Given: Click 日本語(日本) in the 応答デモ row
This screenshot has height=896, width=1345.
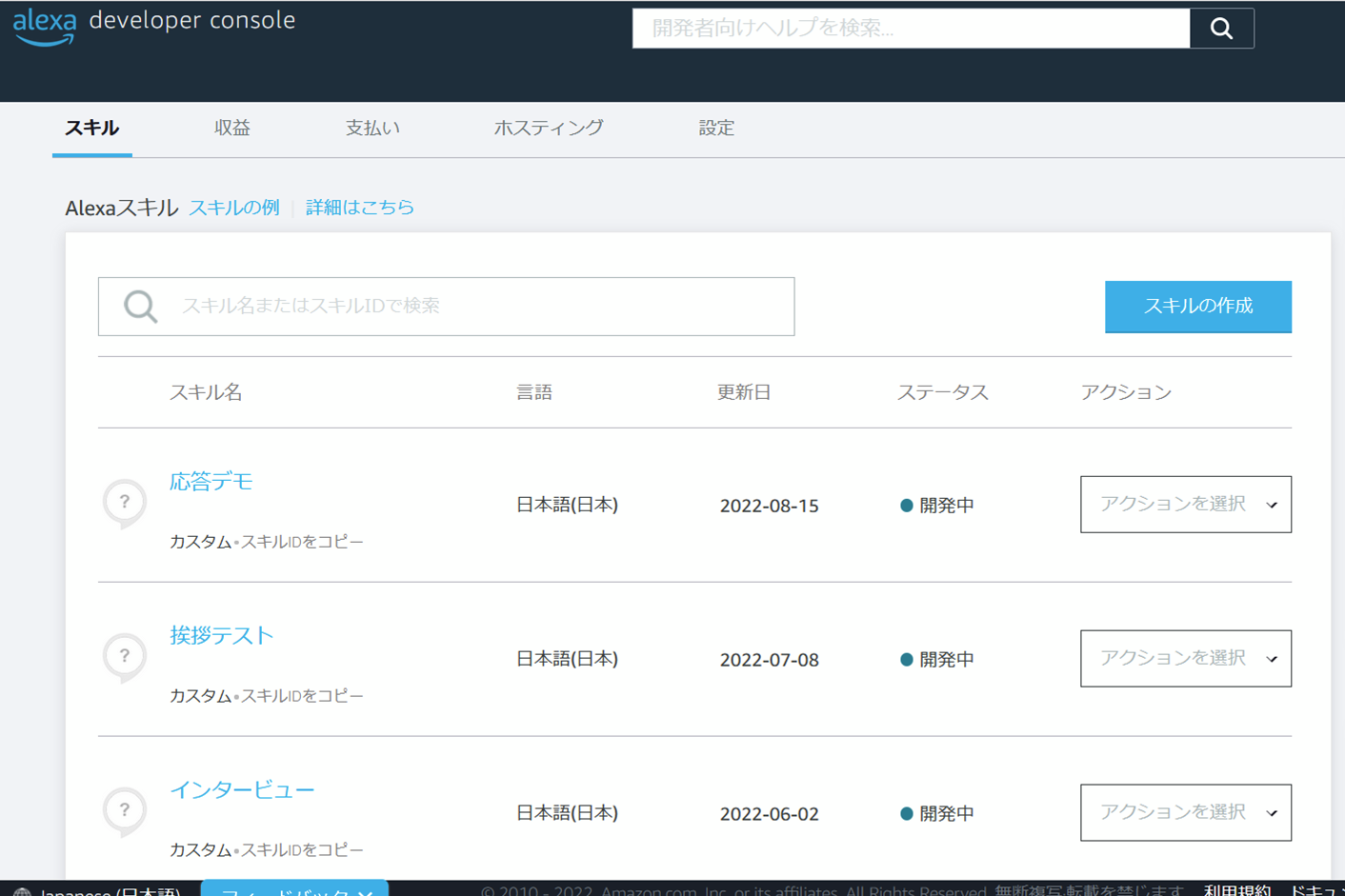Looking at the screenshot, I should 568,506.
